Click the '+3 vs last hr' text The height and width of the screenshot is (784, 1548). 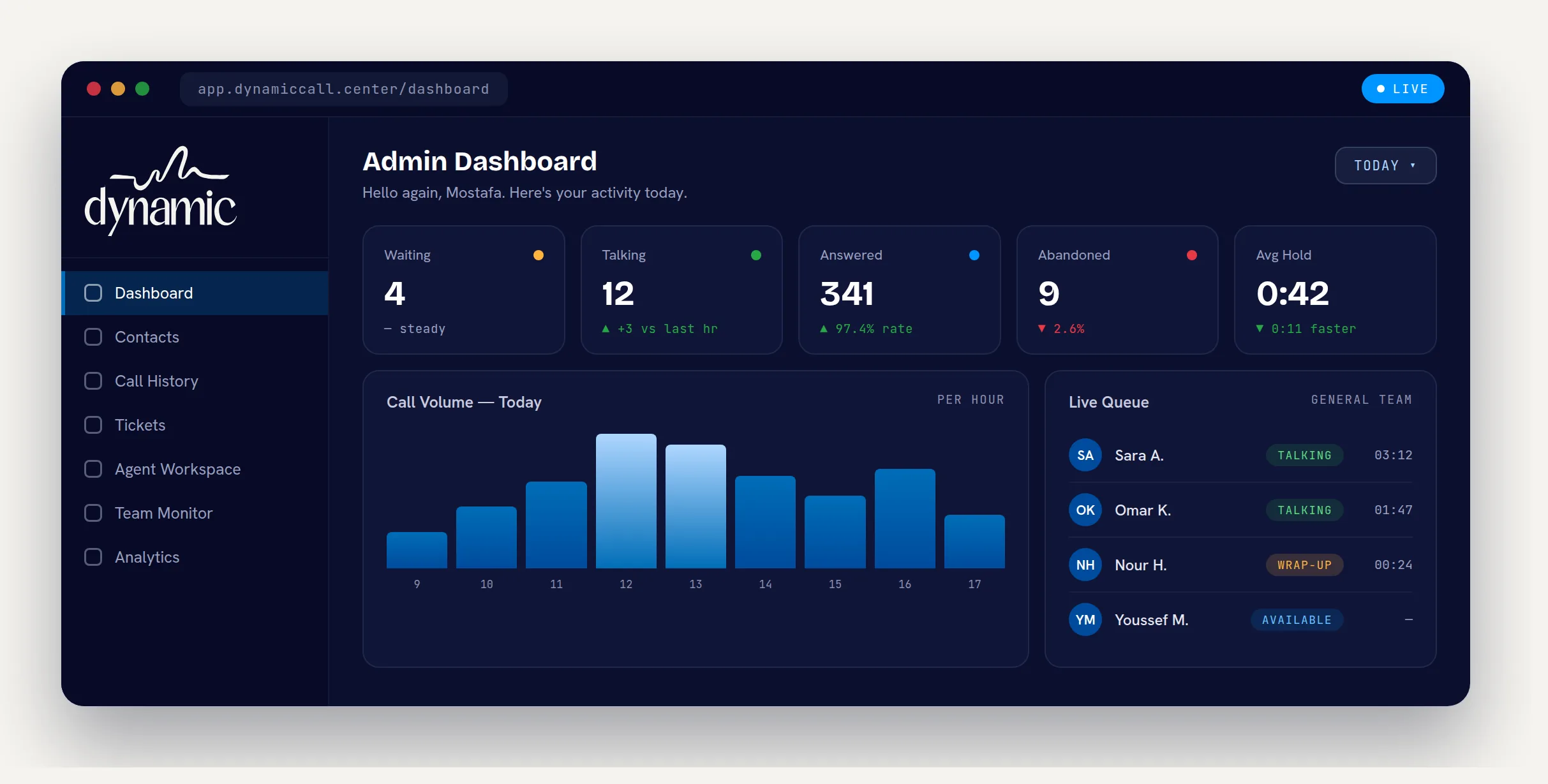[x=667, y=329]
